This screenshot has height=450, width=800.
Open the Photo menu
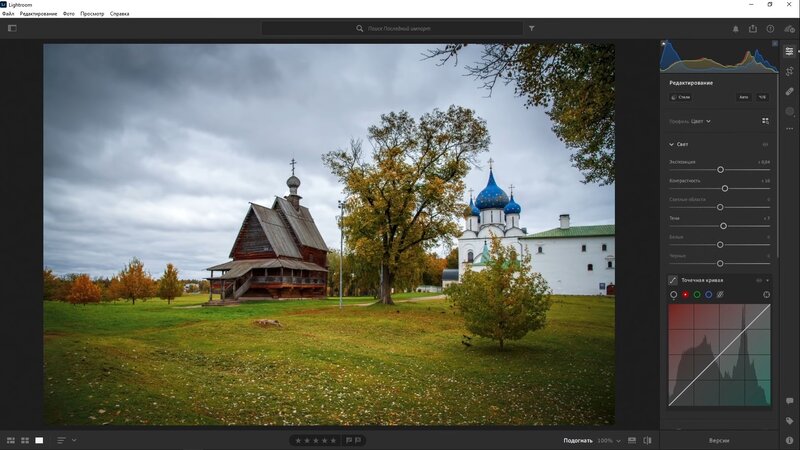point(68,14)
